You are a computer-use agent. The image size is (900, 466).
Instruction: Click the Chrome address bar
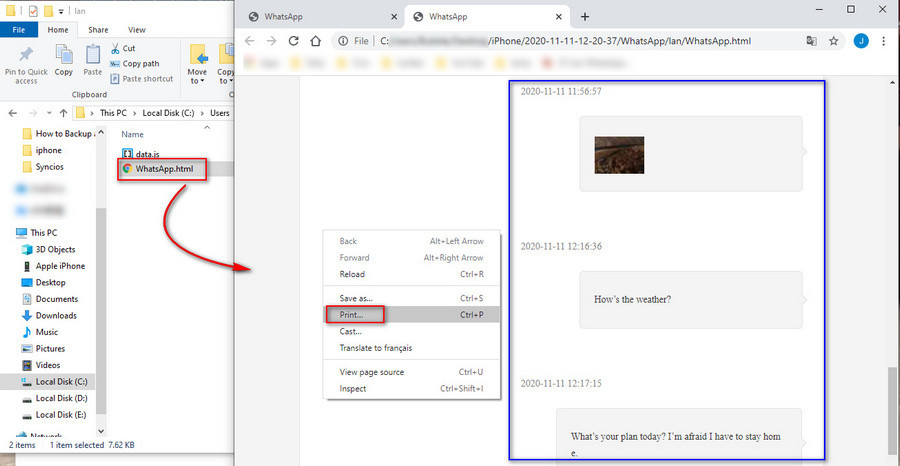coord(588,41)
